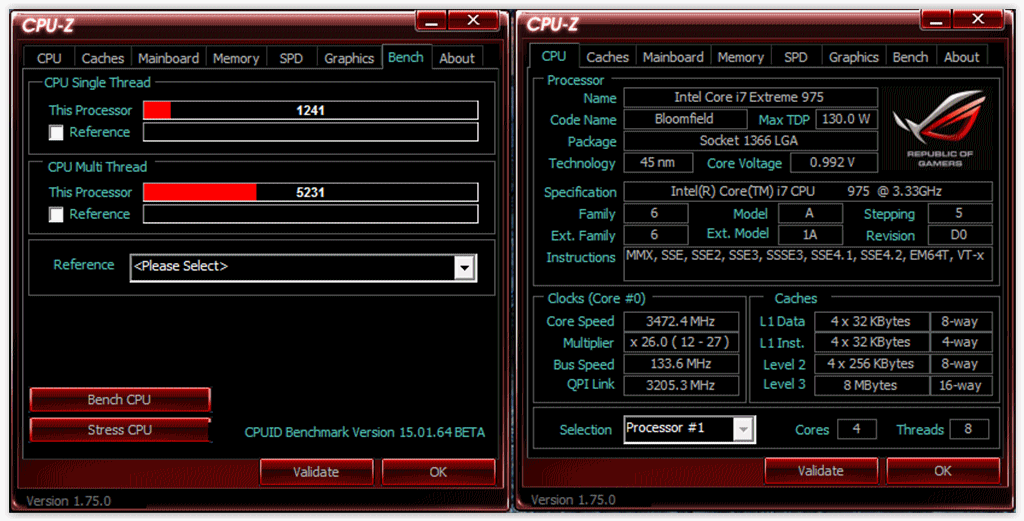The height and width of the screenshot is (521, 1024).
Task: Click the L1 Inst. associativity 4-way
Action: pyautogui.click(x=961, y=342)
